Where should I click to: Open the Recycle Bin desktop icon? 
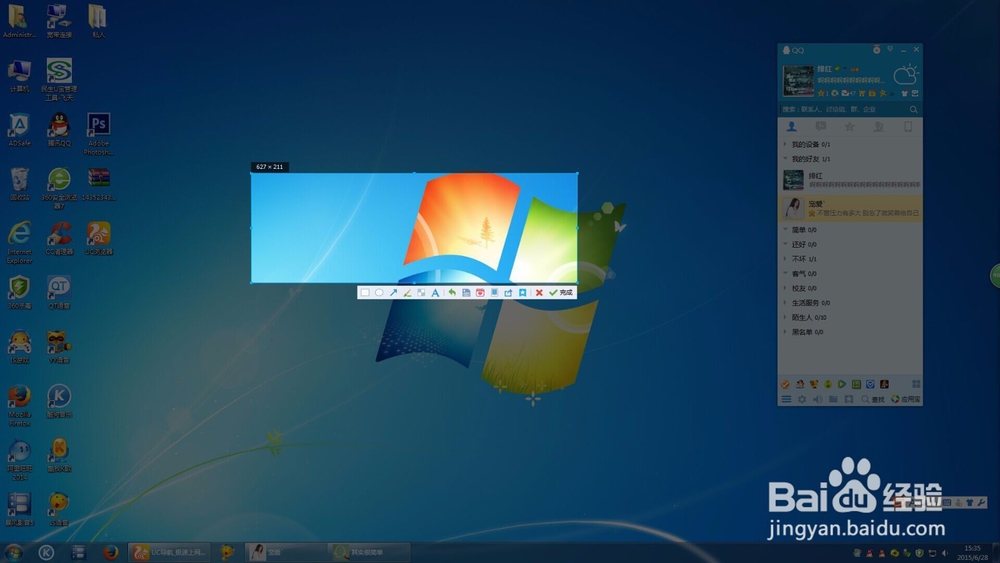pos(19,184)
